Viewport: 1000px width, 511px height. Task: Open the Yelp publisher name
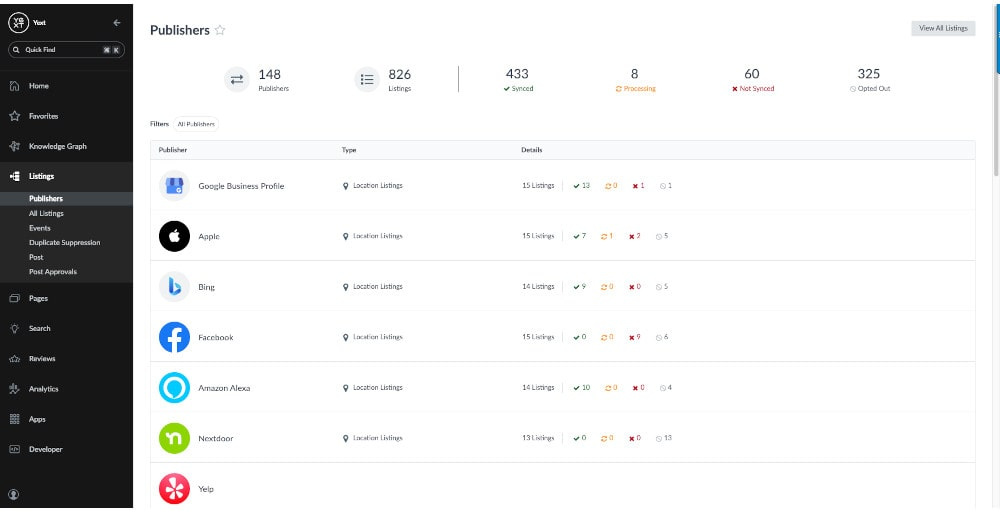[x=206, y=489]
